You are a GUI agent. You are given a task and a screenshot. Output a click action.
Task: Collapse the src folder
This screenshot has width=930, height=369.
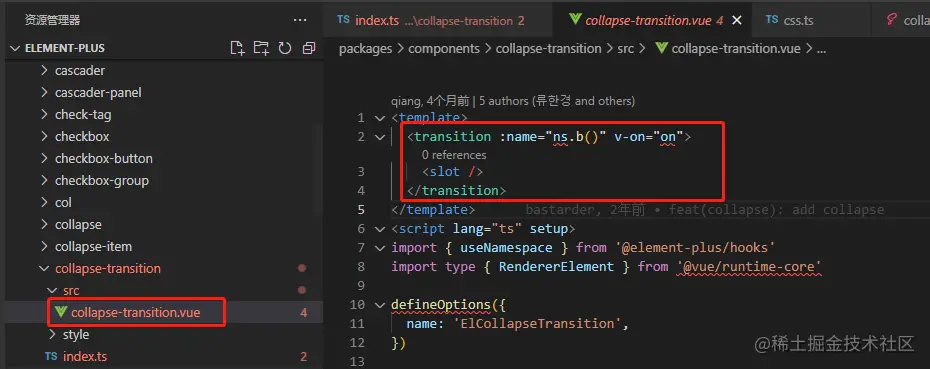pyautogui.click(x=71, y=290)
